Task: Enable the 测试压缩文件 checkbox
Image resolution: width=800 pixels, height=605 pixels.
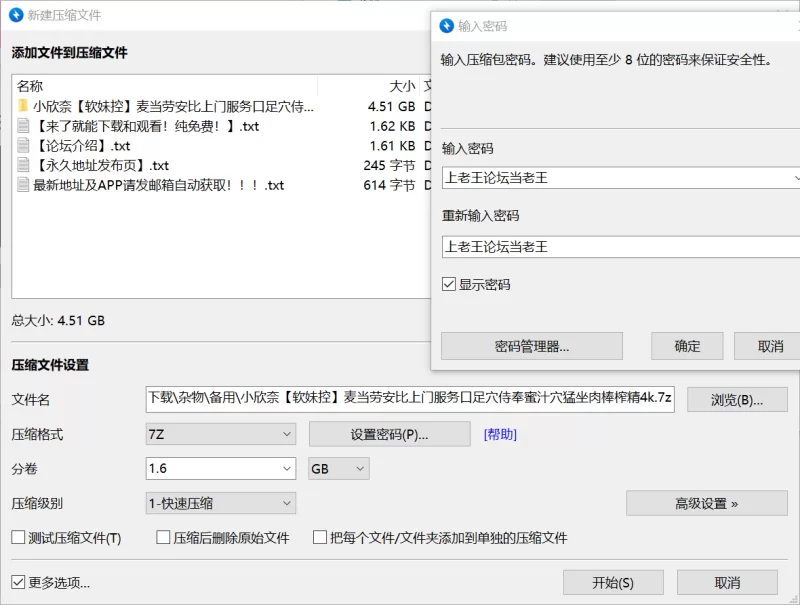Action: (18, 538)
